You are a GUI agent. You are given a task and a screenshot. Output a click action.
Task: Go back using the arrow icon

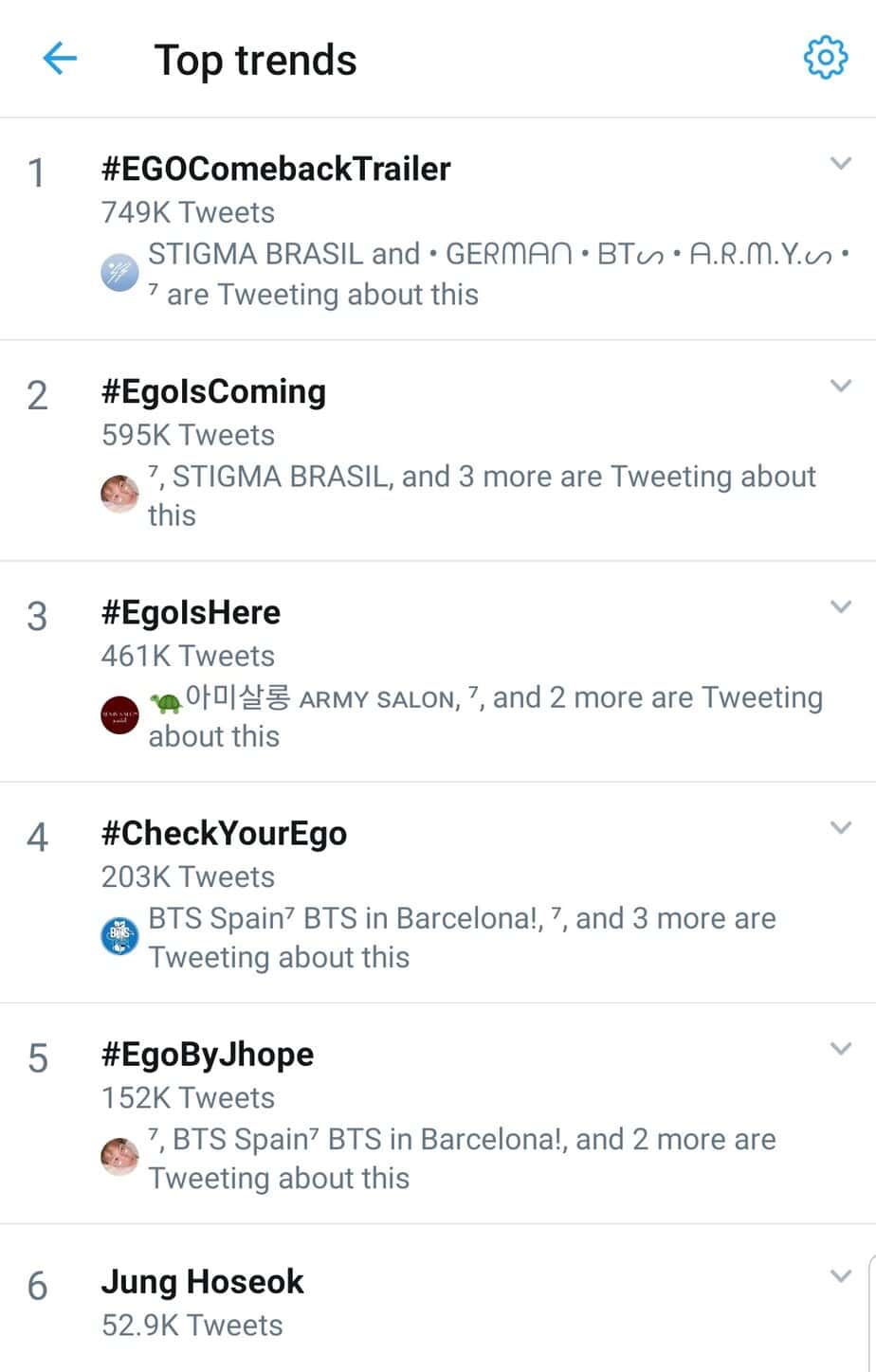click(x=59, y=60)
